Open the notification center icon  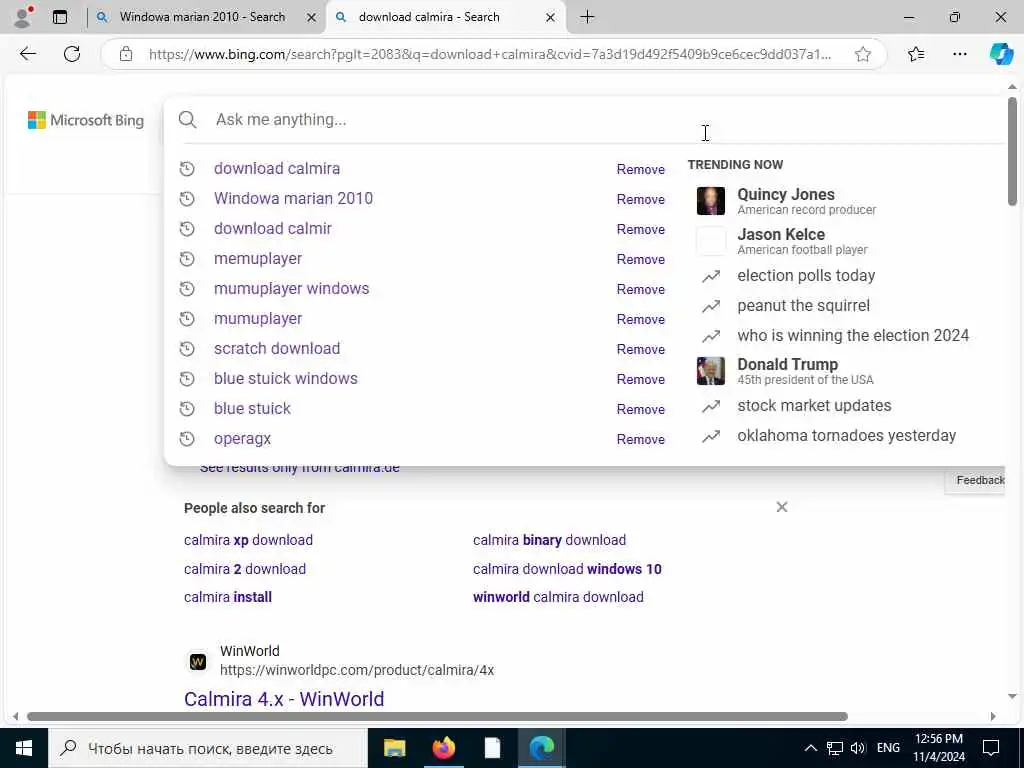pyautogui.click(x=991, y=748)
